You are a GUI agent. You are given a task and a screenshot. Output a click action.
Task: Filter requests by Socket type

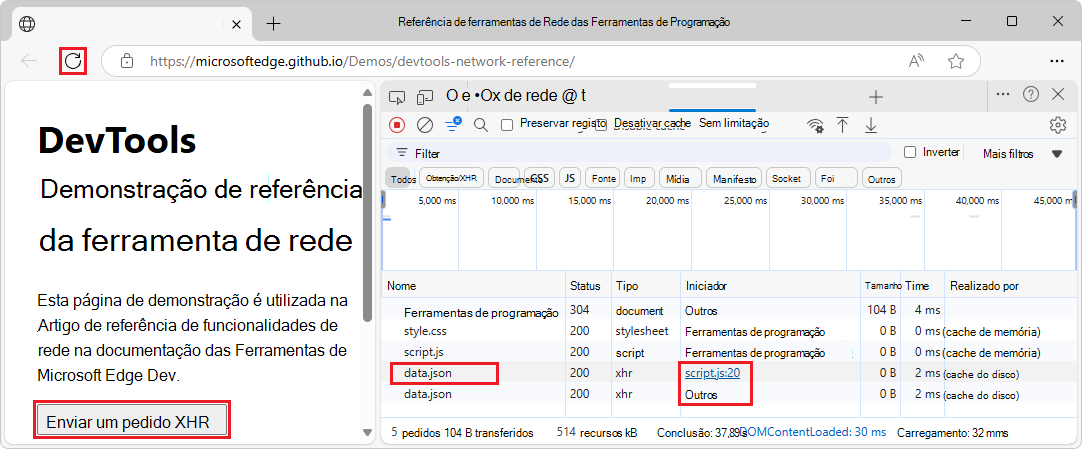click(x=787, y=178)
